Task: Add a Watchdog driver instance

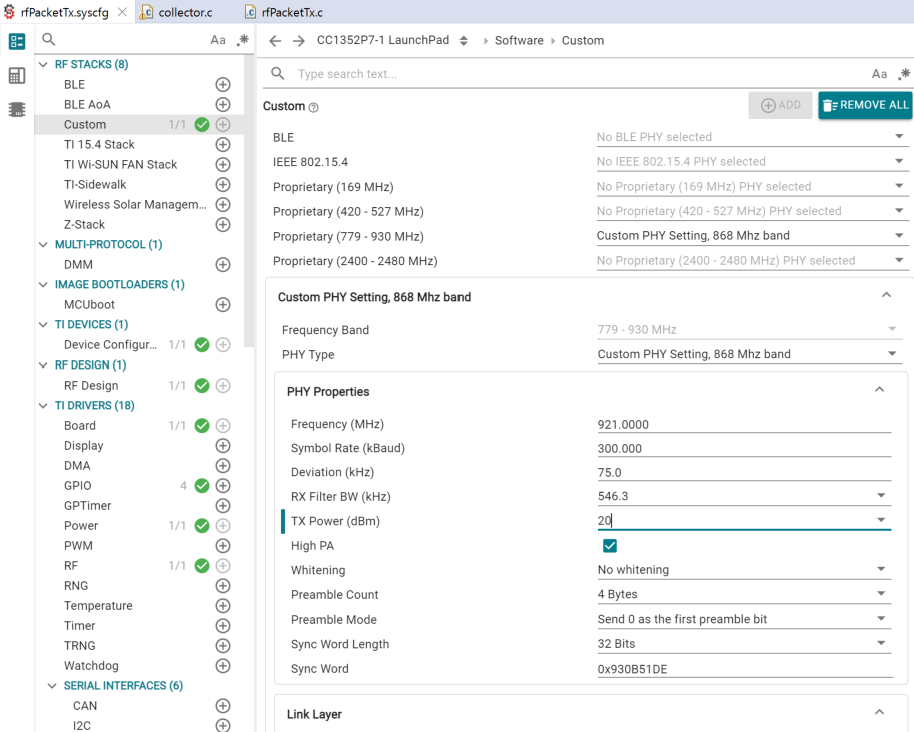Action: [223, 666]
